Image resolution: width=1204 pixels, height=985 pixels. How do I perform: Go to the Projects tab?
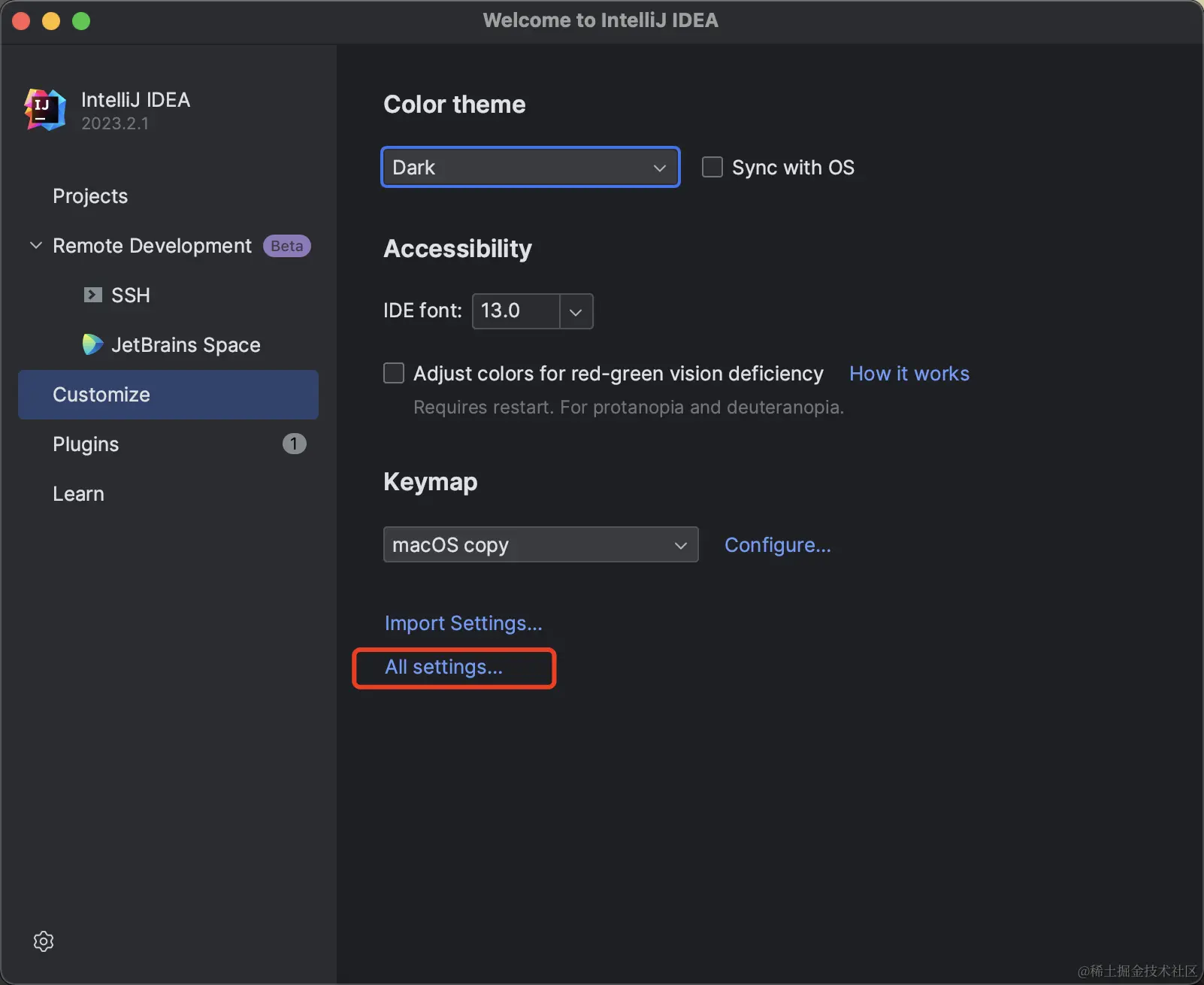(x=90, y=196)
